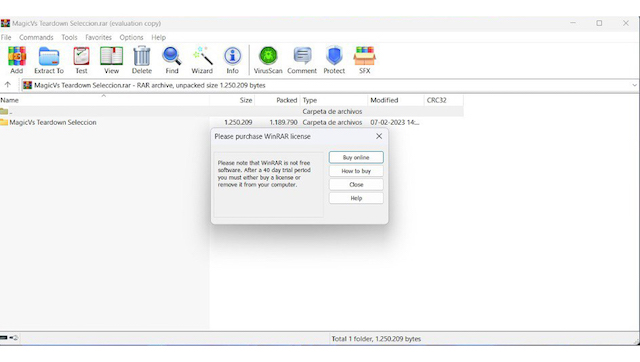Click the How to buy button

coord(356,171)
